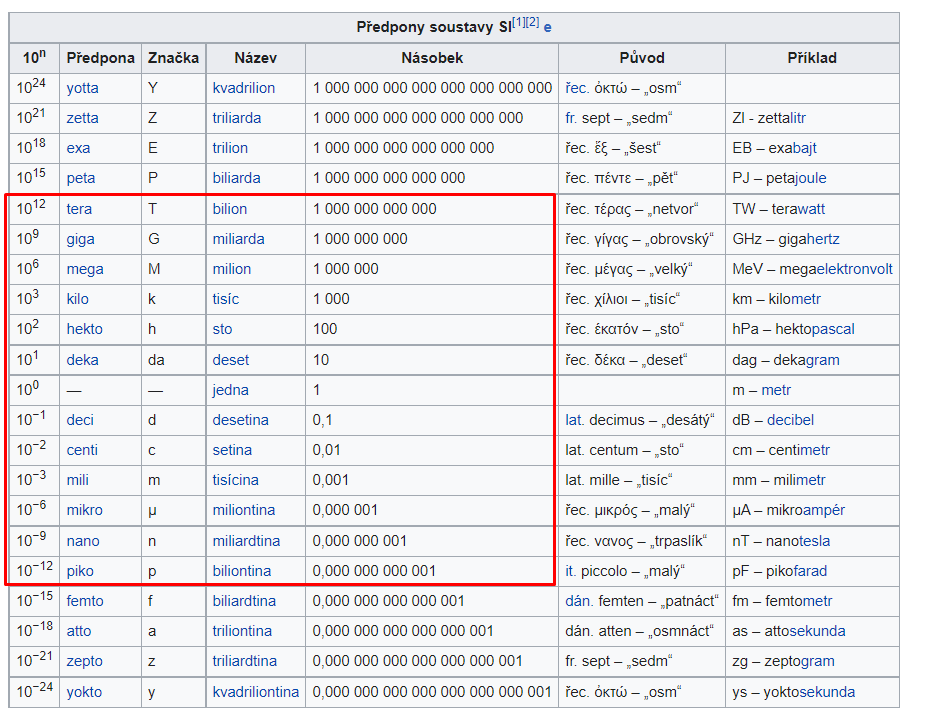Open the miliarda number name link
Screen dimensions: 928x716
point(238,239)
